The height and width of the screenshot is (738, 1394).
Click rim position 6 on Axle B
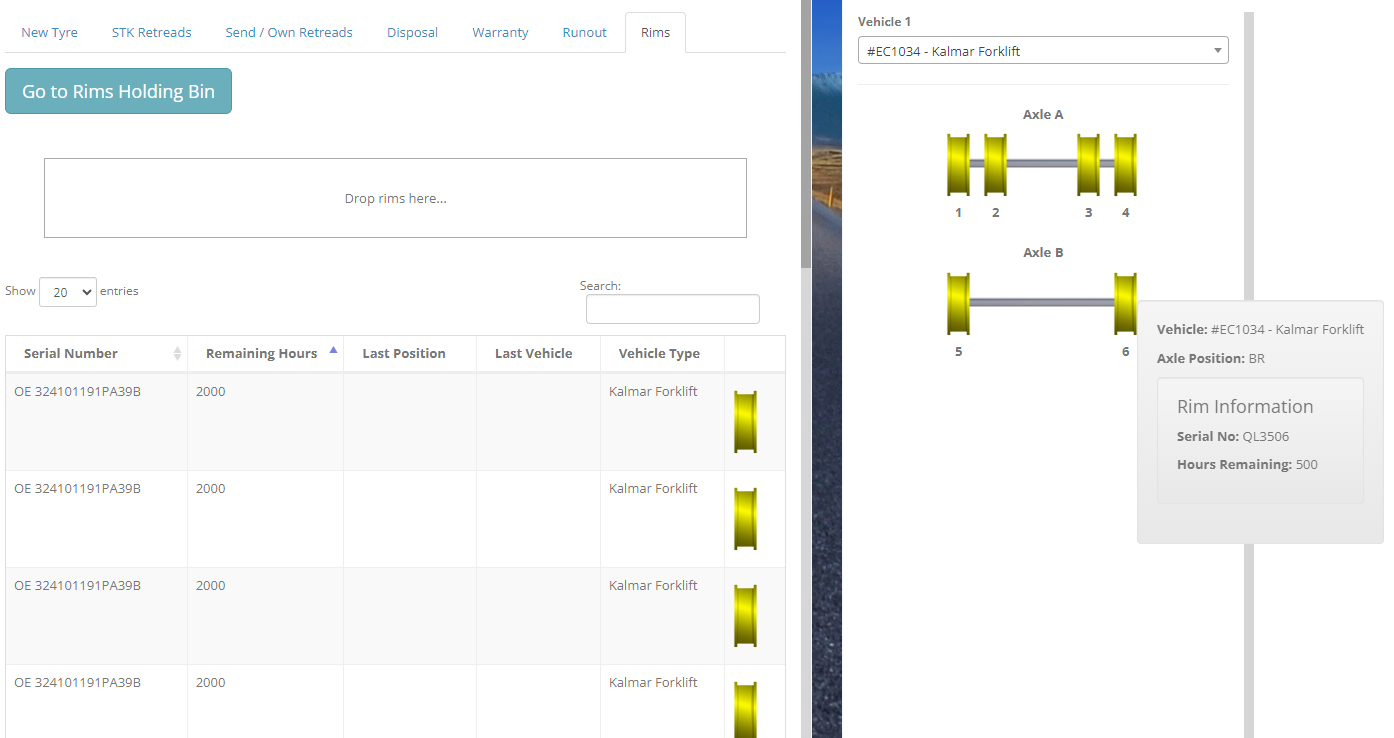(1125, 303)
